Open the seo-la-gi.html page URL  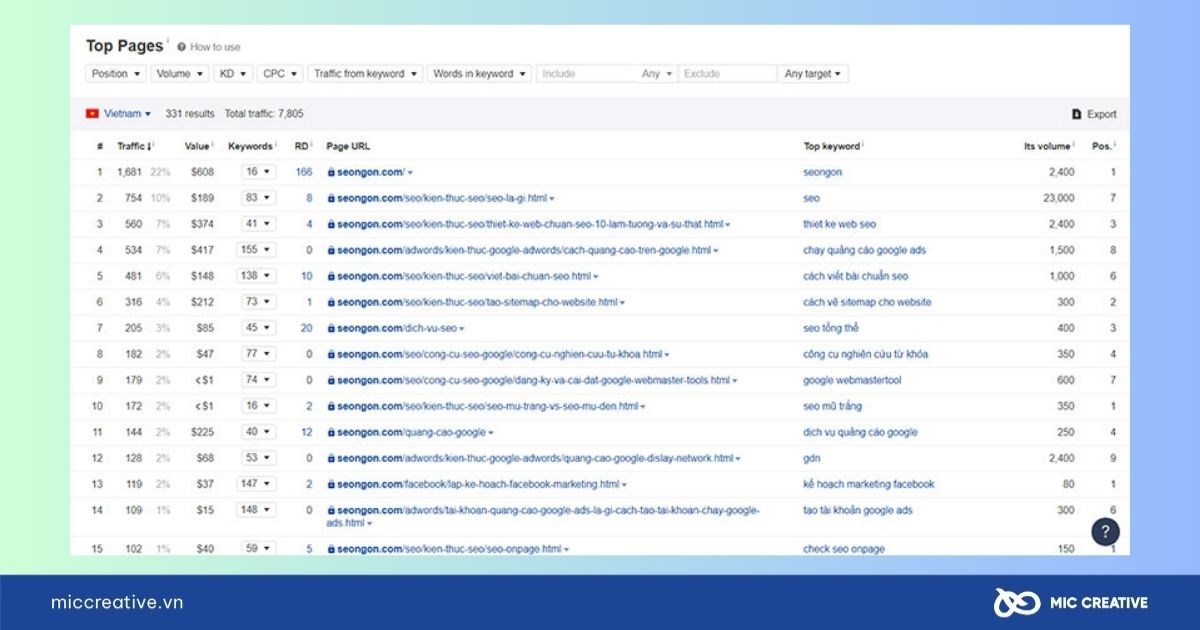[442, 198]
